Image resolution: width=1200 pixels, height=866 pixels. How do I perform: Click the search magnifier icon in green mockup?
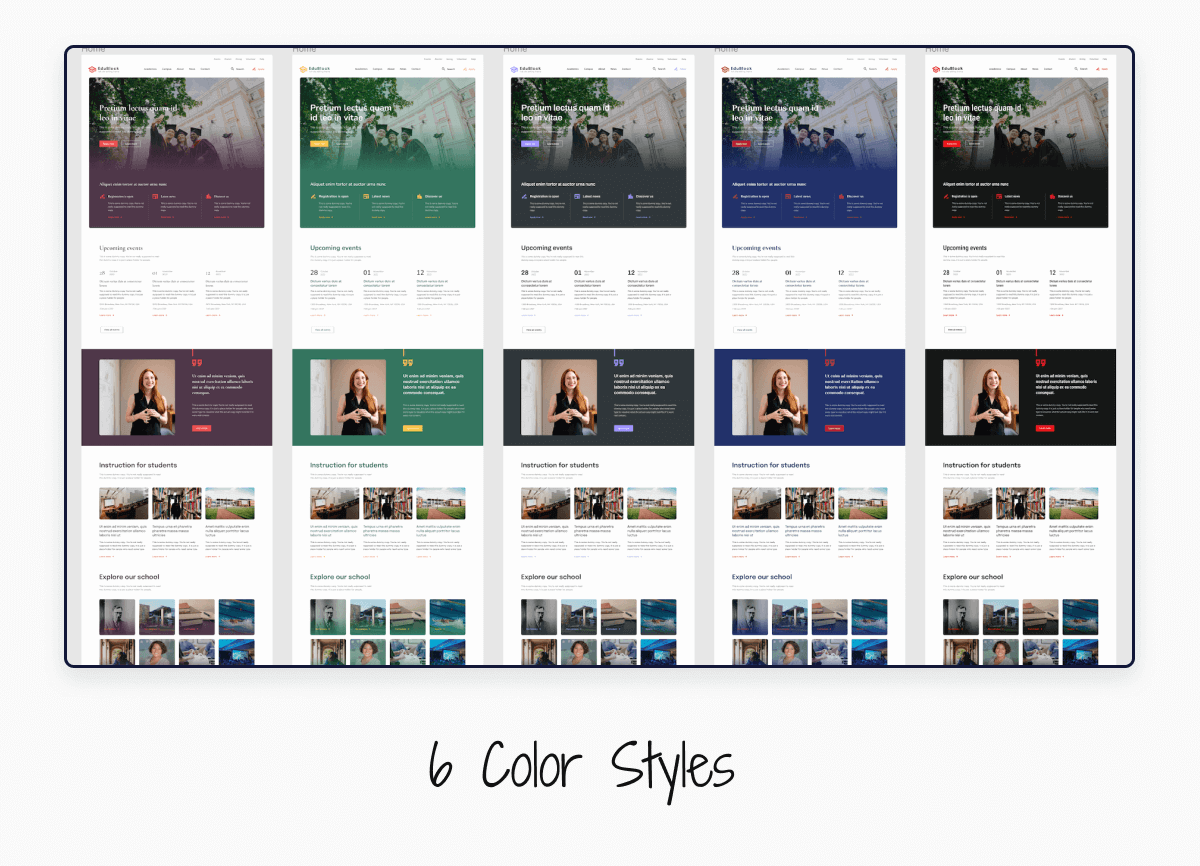coord(444,69)
